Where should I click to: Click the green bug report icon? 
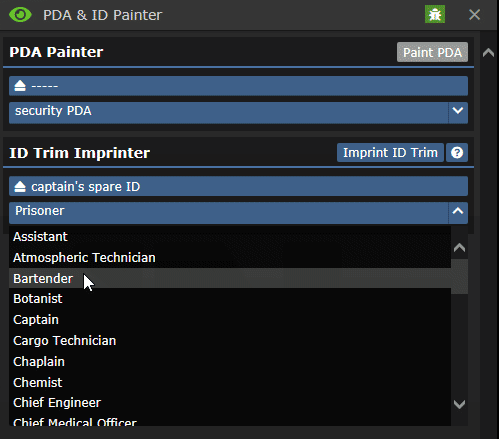[435, 15]
